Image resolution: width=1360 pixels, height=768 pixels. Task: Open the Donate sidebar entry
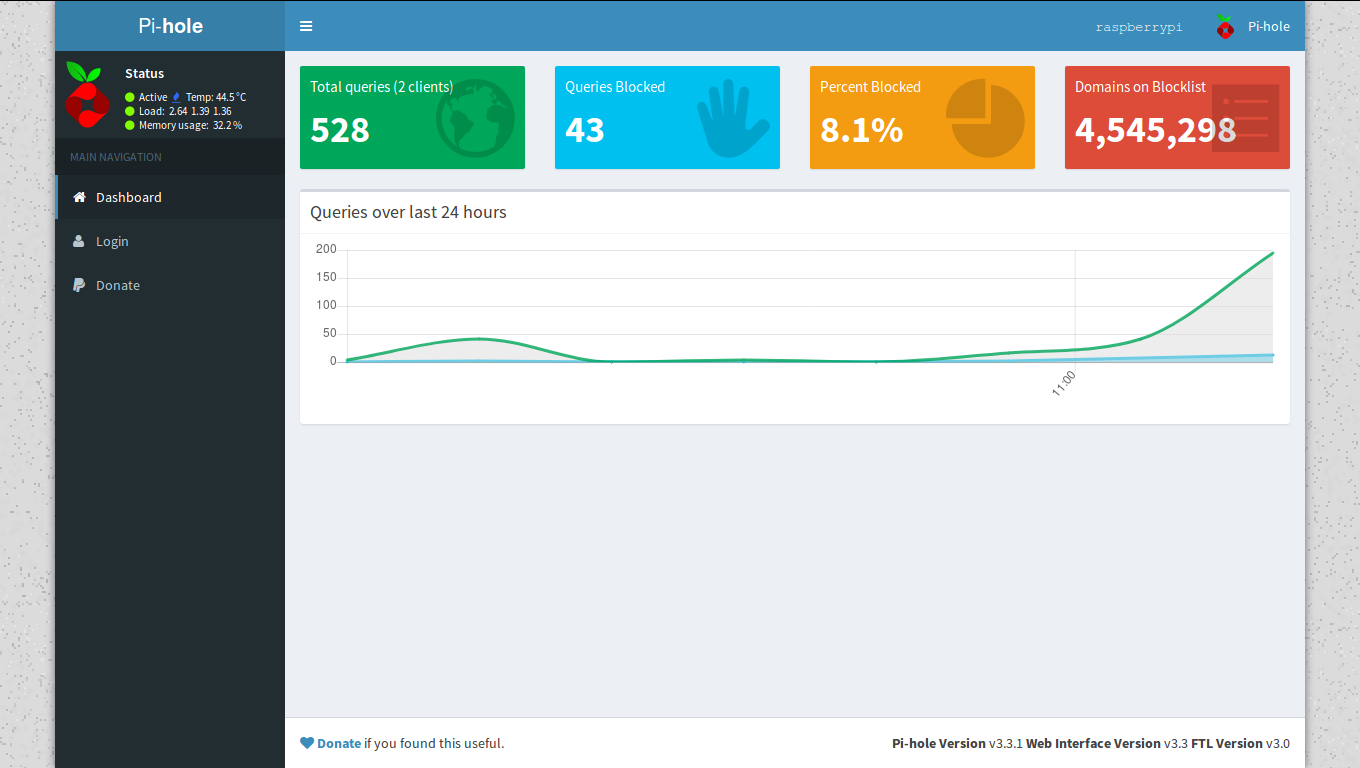pos(118,285)
